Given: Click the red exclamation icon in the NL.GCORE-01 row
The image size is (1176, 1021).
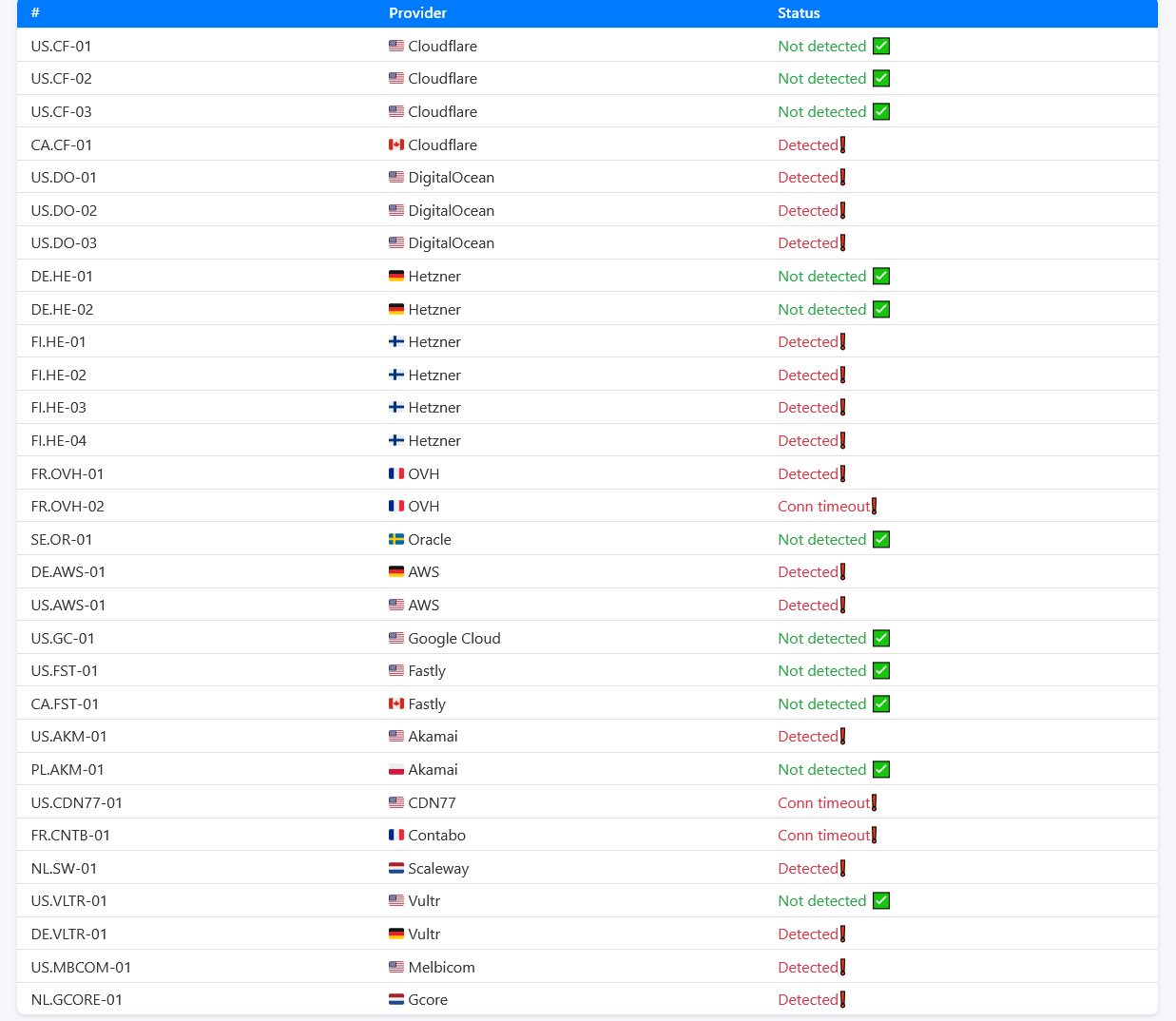Looking at the screenshot, I should (842, 999).
